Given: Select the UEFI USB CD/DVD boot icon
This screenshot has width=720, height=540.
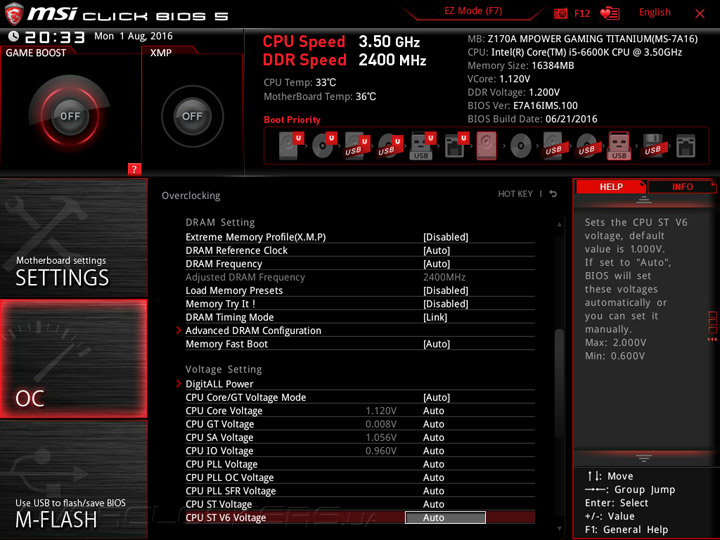Looking at the screenshot, I should click(x=390, y=146).
